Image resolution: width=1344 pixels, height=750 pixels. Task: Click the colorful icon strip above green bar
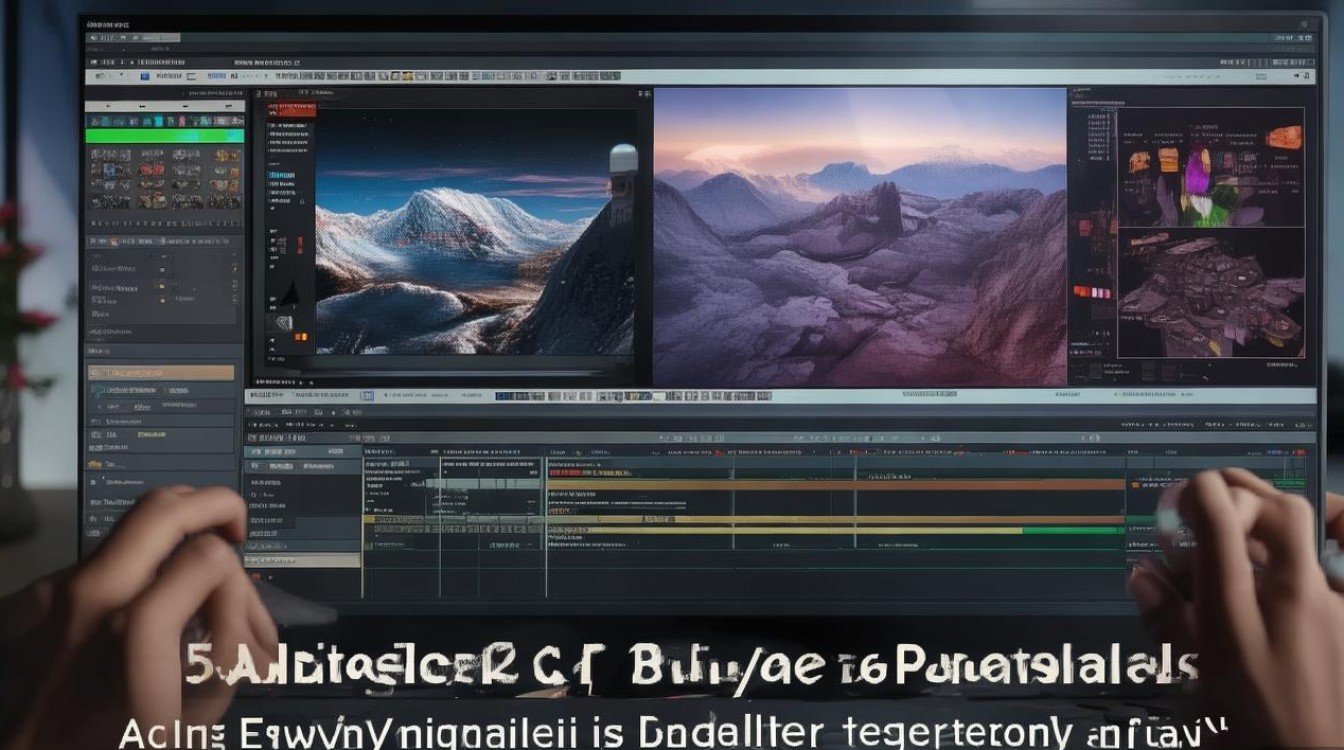click(165, 119)
